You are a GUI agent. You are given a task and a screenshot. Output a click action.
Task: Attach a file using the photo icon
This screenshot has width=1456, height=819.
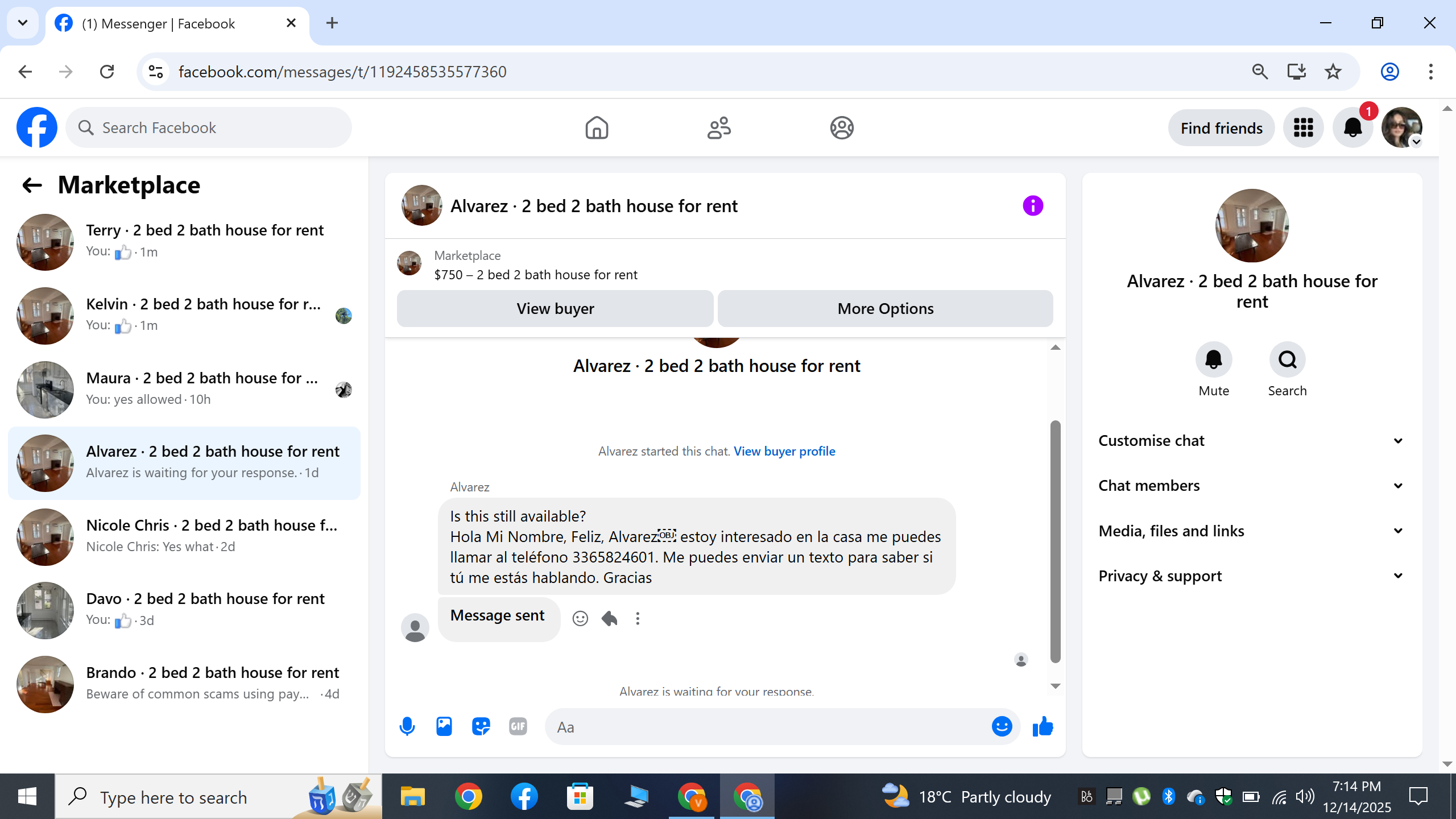[444, 726]
